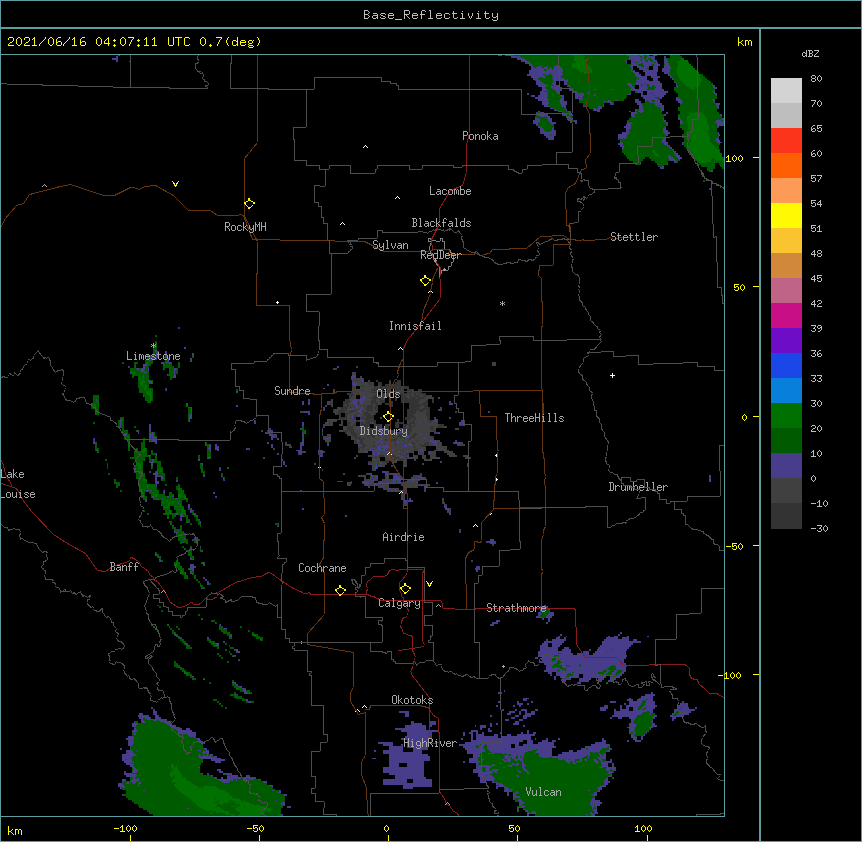Click the Limestone label

(153, 356)
